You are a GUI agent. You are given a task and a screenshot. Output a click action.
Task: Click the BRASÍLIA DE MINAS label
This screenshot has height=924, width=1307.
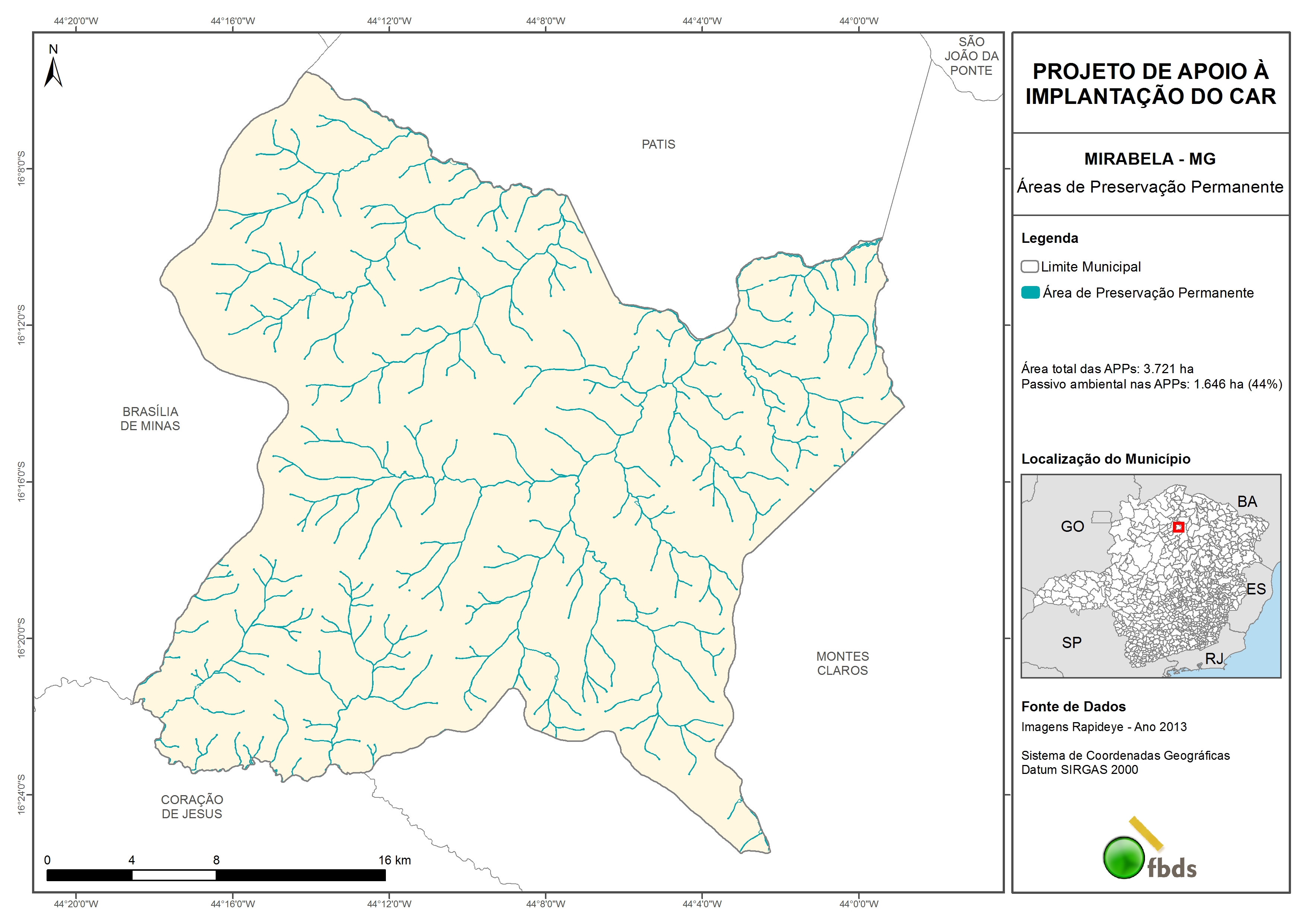tap(150, 419)
